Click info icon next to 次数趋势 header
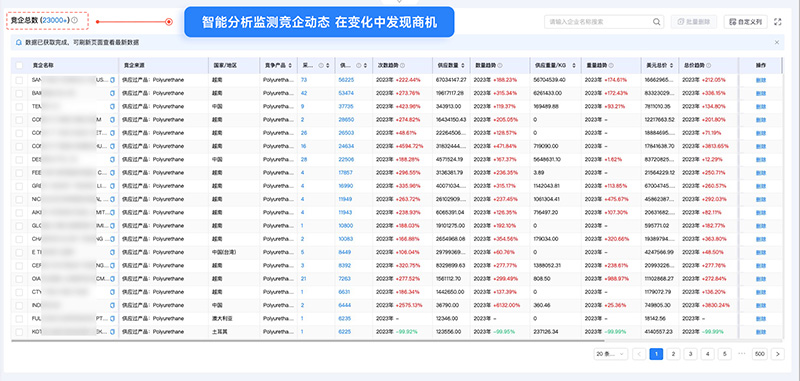 [x=403, y=65]
